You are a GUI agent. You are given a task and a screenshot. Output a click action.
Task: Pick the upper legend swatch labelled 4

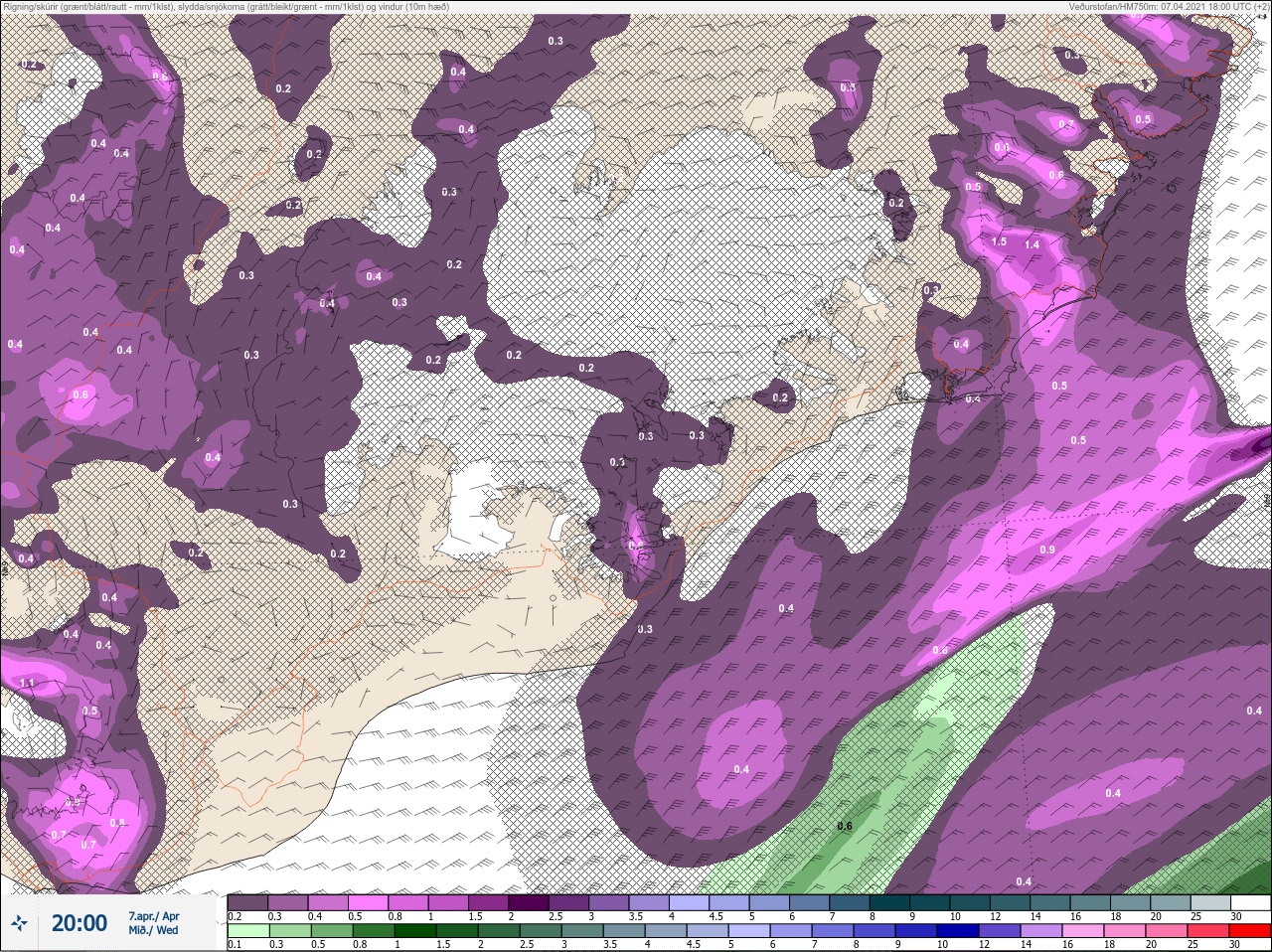tap(689, 902)
